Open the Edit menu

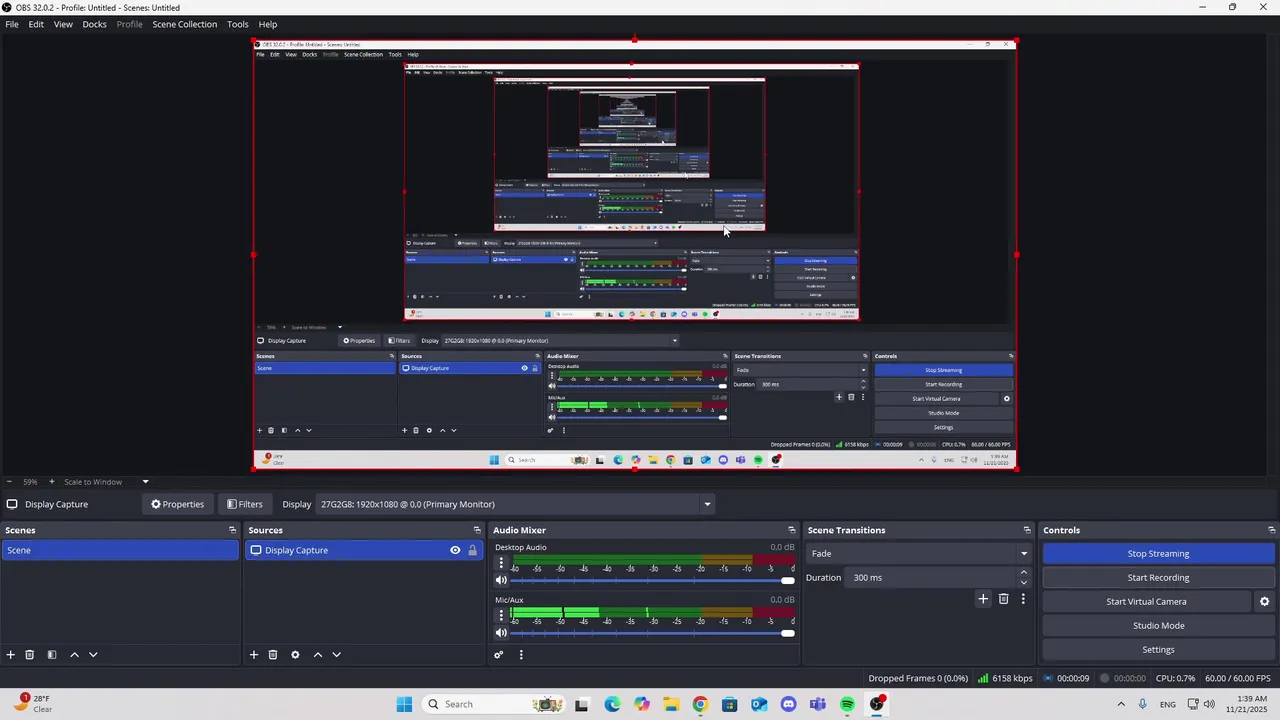(36, 24)
